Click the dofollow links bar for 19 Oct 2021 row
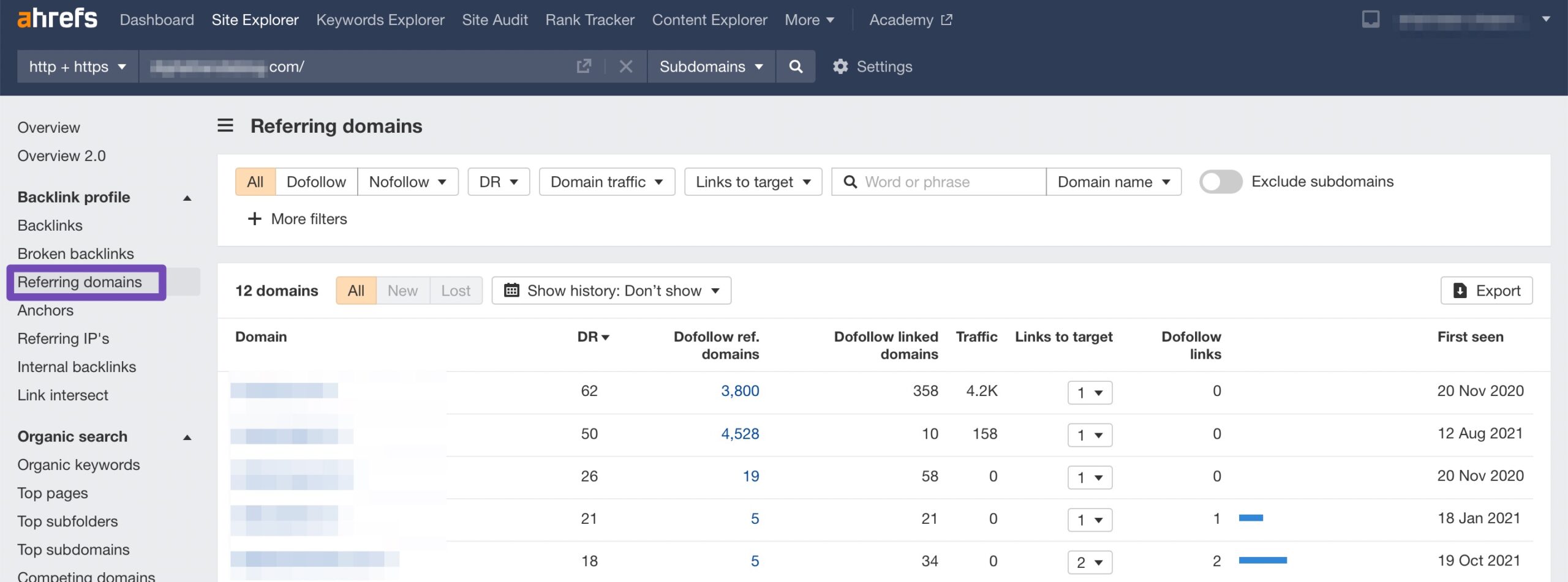 pyautogui.click(x=1262, y=561)
